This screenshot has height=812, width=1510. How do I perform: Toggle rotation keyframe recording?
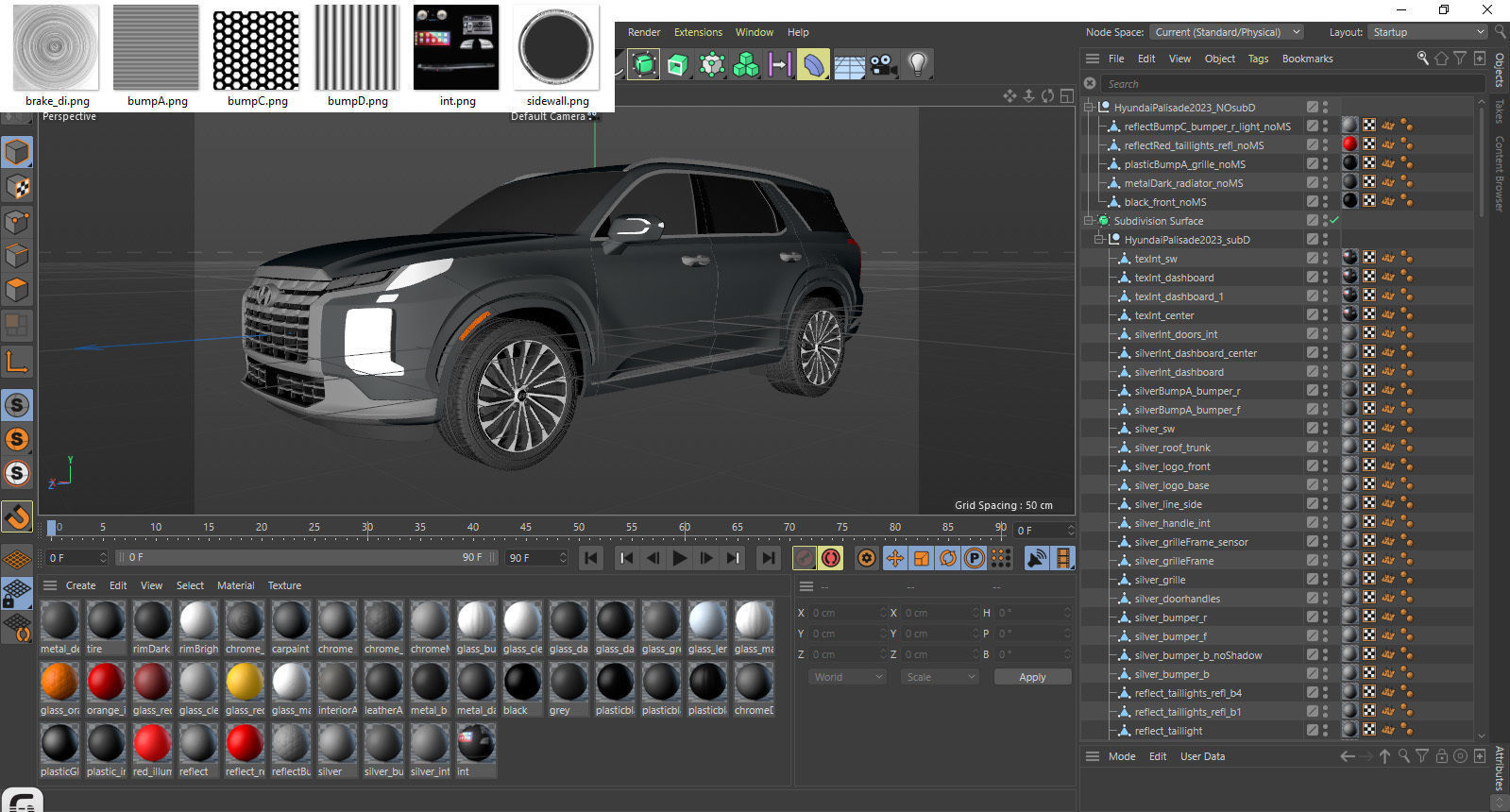pyautogui.click(x=948, y=558)
